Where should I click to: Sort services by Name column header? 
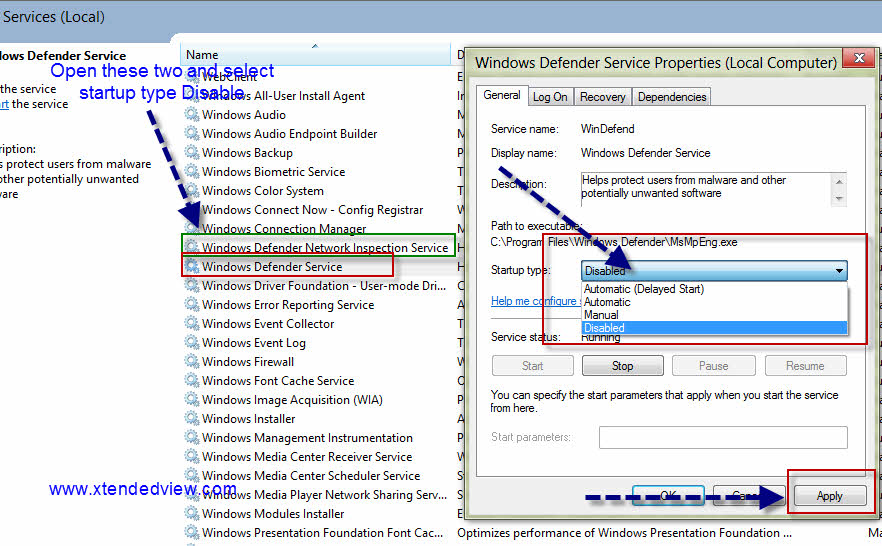point(316,55)
